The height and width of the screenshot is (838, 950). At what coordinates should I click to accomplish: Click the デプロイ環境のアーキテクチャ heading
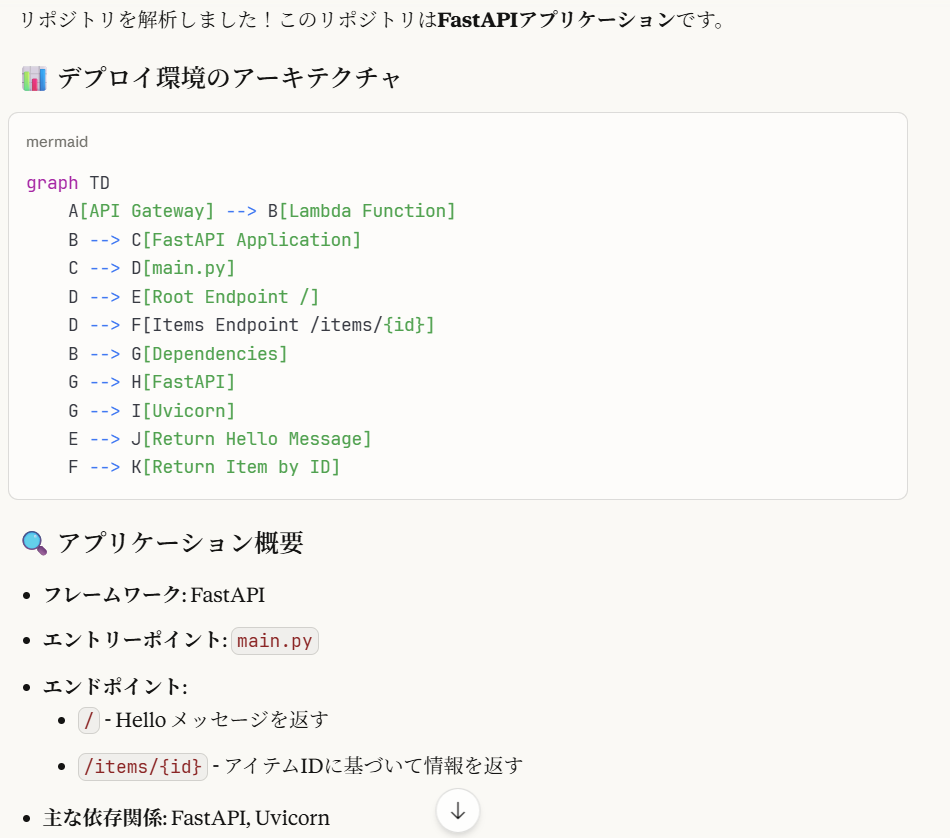click(229, 78)
